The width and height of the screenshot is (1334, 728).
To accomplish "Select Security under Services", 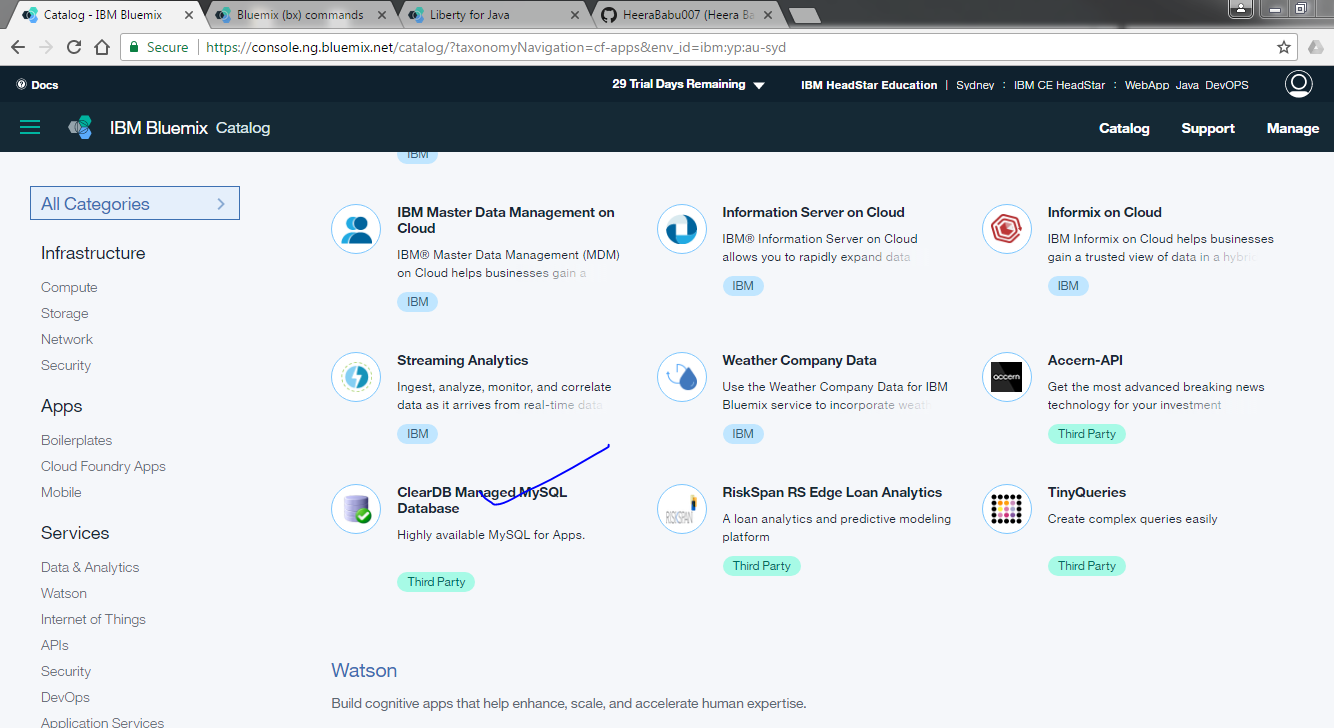I will click(x=66, y=671).
